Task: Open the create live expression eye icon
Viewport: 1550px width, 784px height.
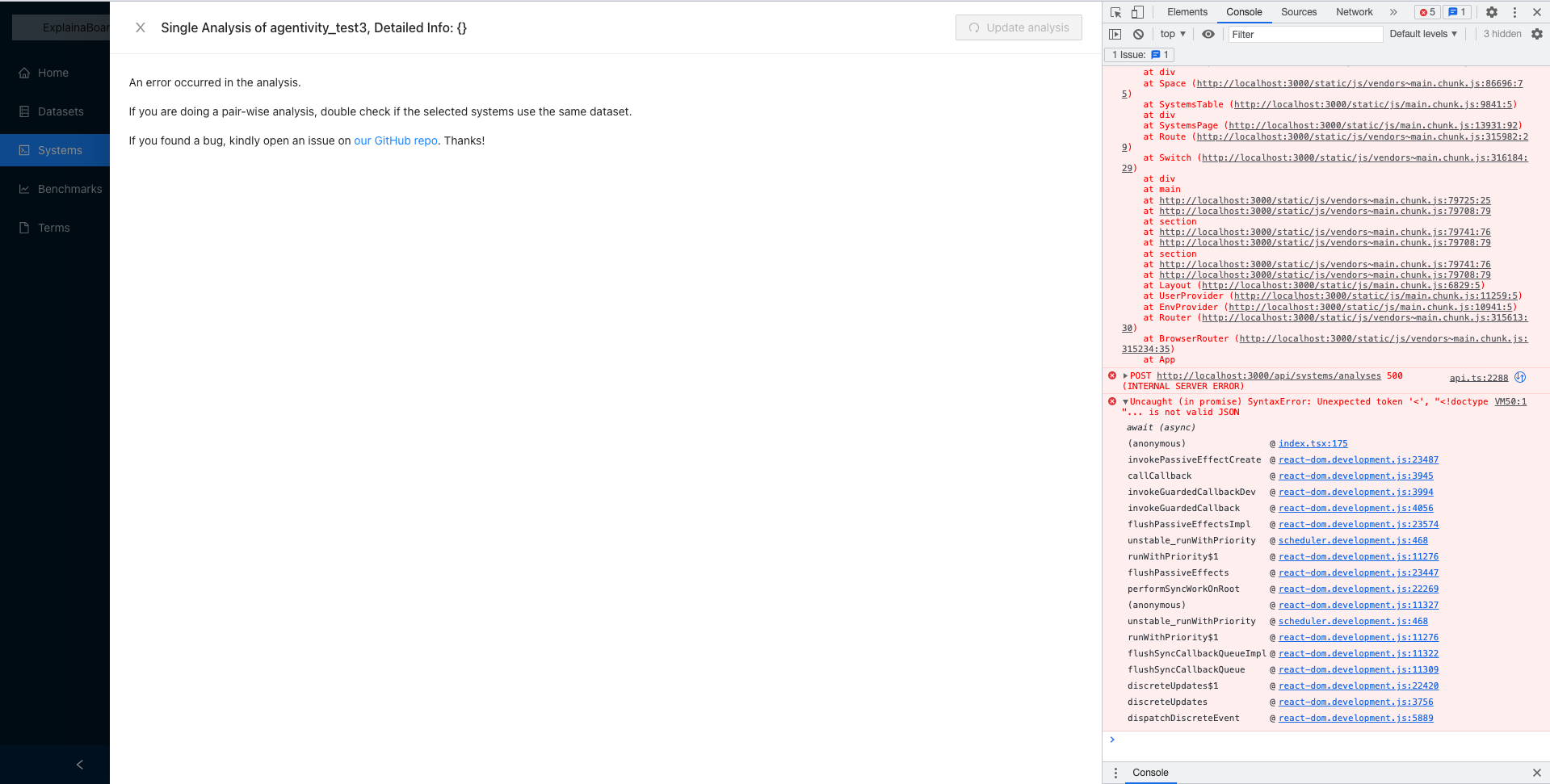Action: [x=1208, y=34]
